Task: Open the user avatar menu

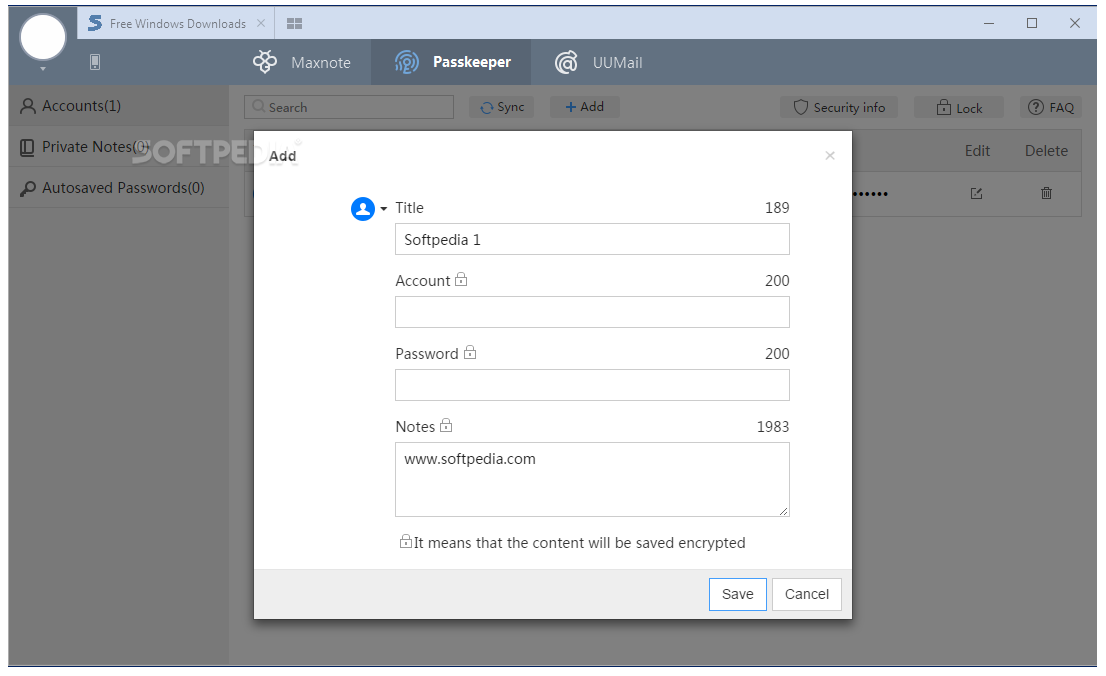Action: [43, 37]
